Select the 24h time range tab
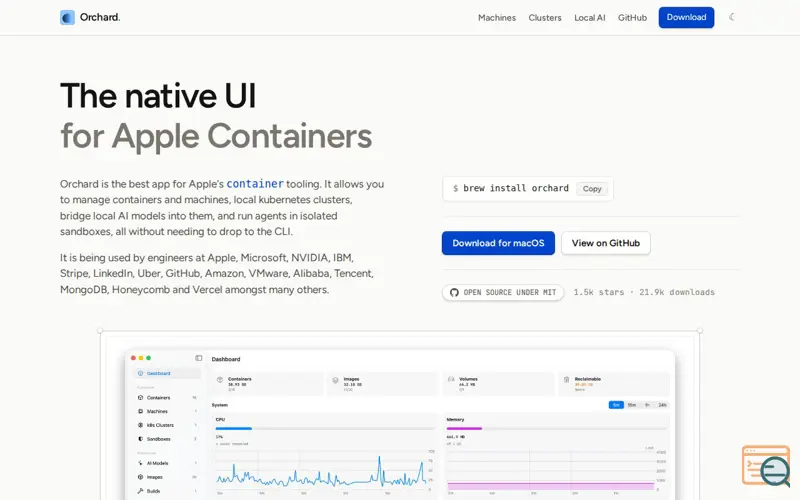 (x=662, y=405)
